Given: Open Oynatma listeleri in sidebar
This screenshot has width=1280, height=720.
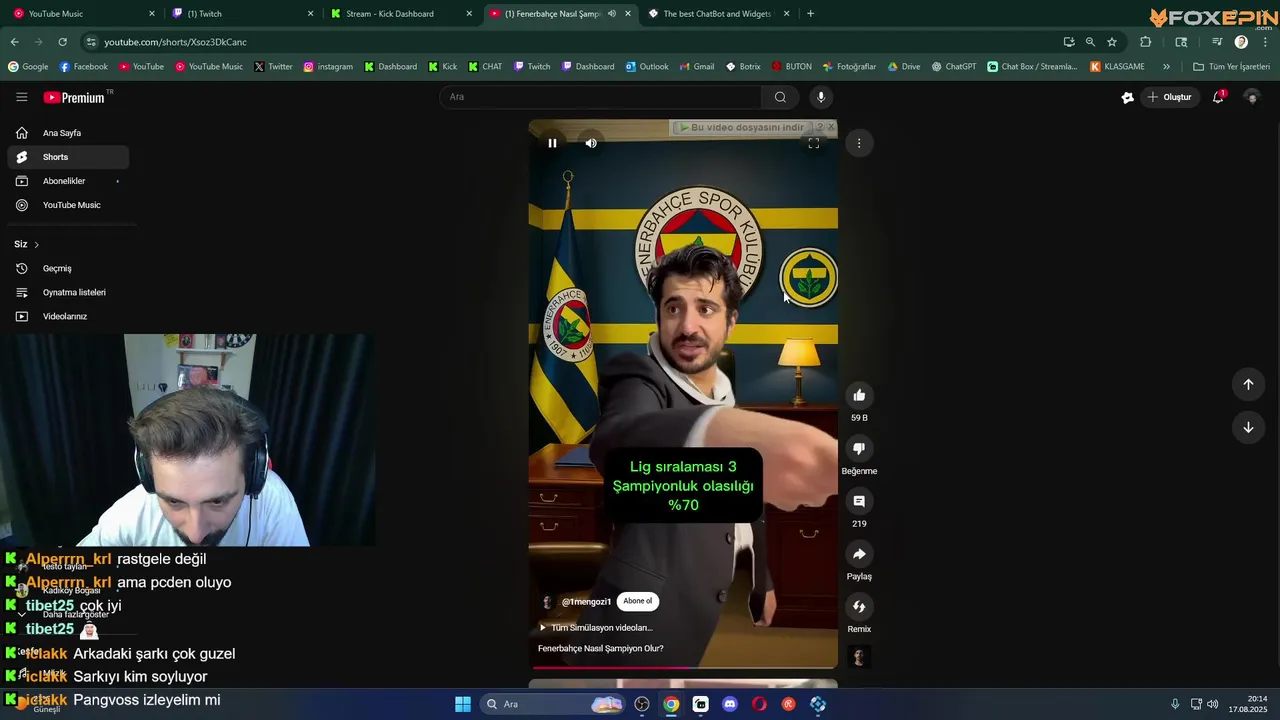Looking at the screenshot, I should [x=68, y=292].
